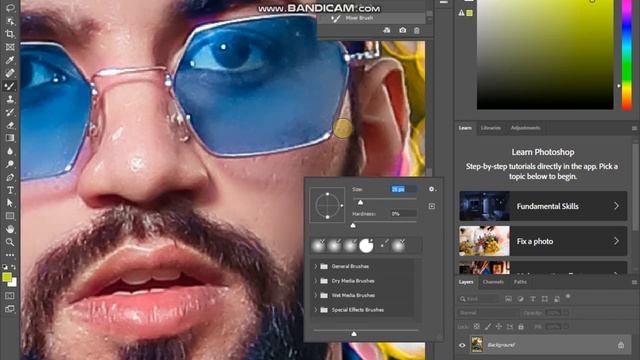Screen dimensions: 640x360
Task: Toggle type layer filter in Layers
Action: click(x=533, y=299)
